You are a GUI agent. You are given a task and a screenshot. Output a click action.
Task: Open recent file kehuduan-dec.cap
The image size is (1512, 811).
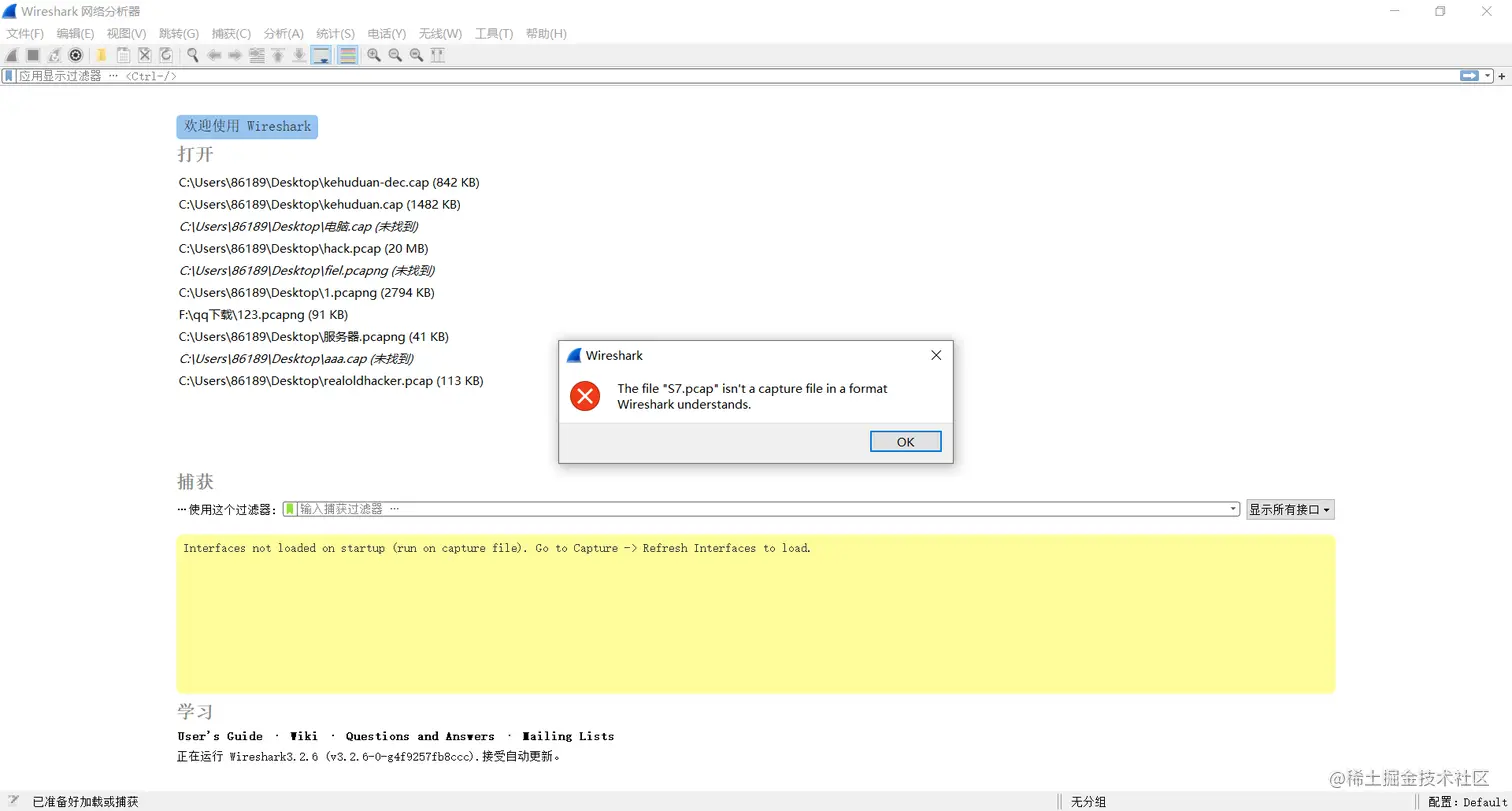[329, 182]
